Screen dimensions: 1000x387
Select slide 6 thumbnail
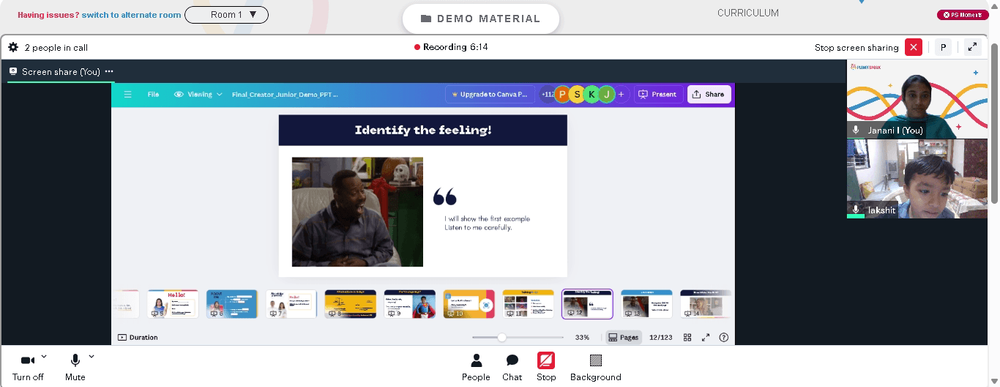(232, 304)
